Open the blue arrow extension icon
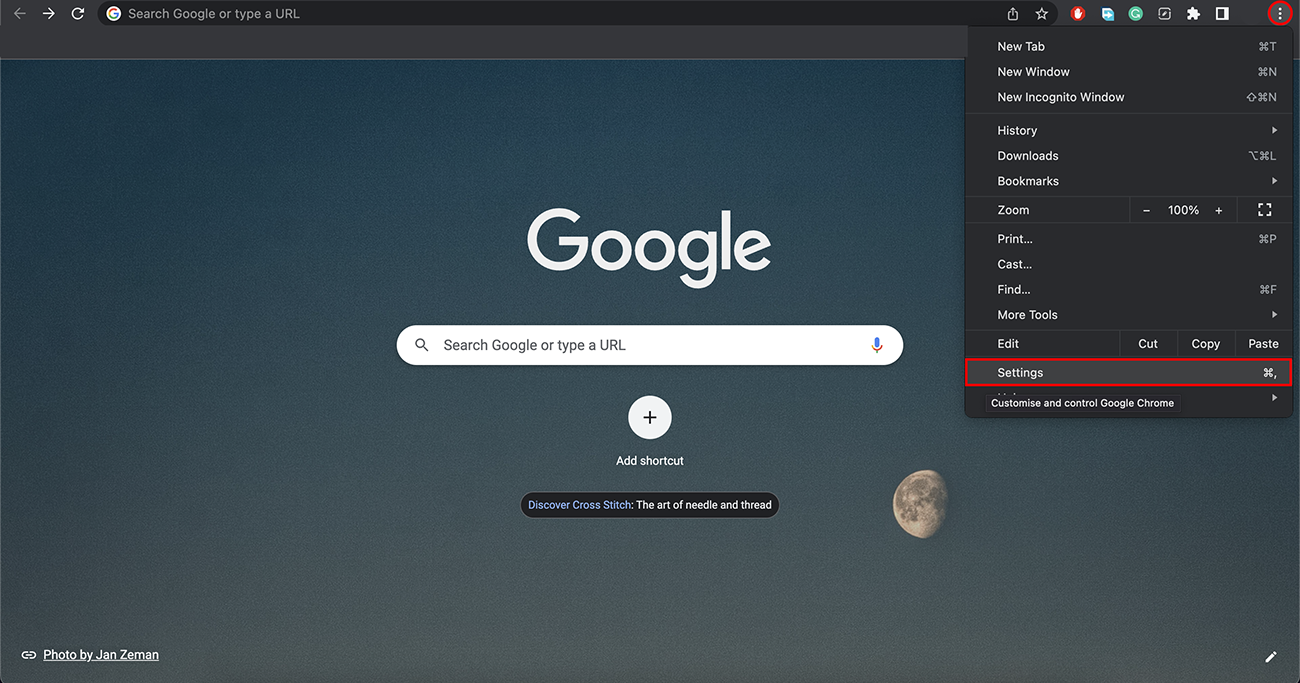This screenshot has height=683, width=1300. point(1107,14)
